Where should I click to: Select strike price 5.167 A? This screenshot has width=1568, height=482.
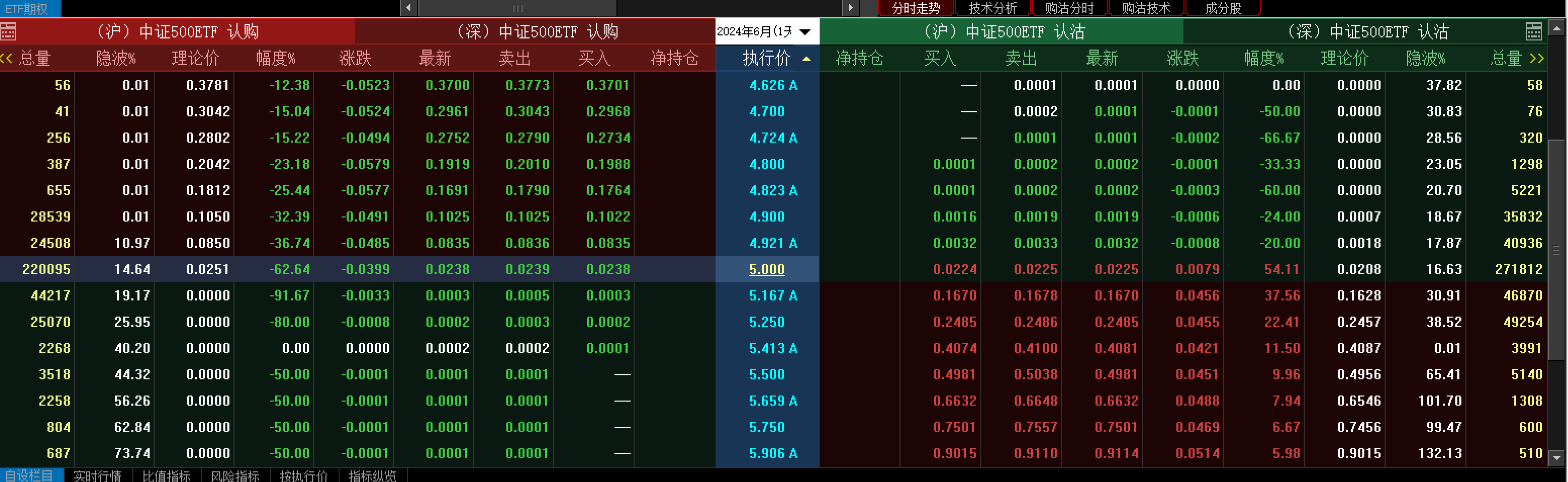773,295
